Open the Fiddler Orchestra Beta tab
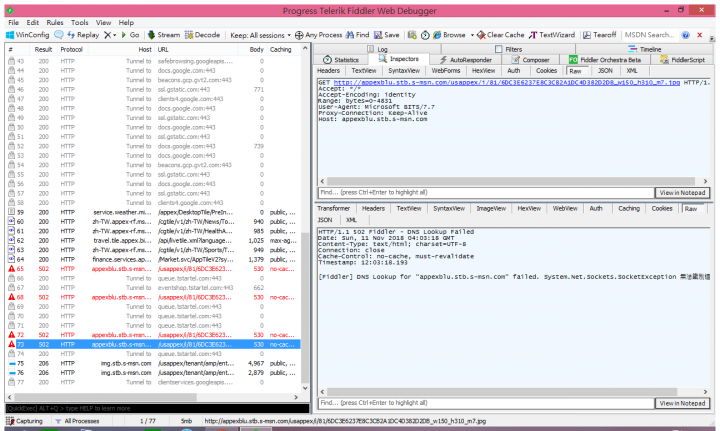 [605, 60]
